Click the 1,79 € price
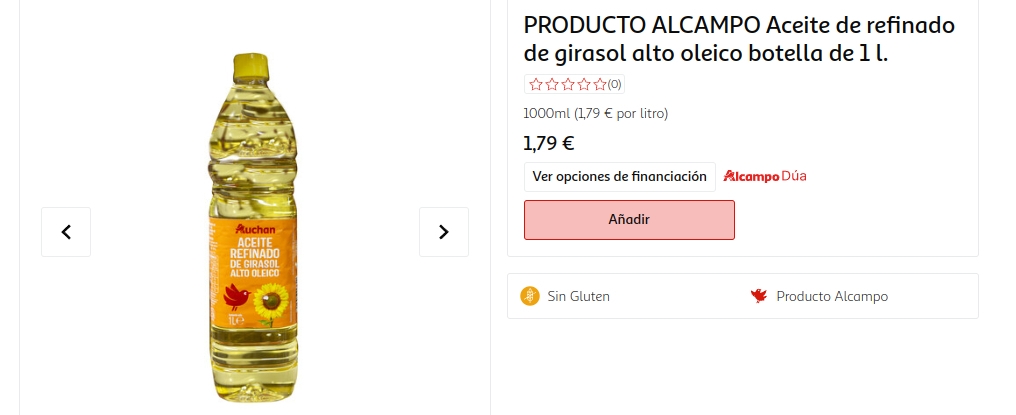Image resolution: width=1016 pixels, height=415 pixels. click(x=549, y=143)
